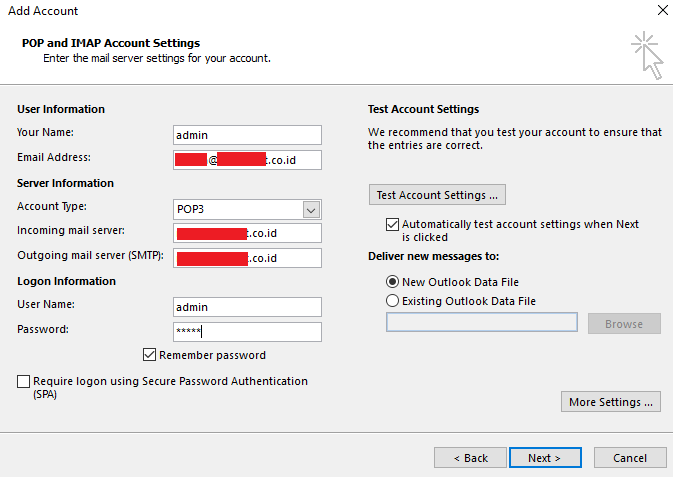
Task: Click the cursor wizard icon in header
Action: coord(647,54)
